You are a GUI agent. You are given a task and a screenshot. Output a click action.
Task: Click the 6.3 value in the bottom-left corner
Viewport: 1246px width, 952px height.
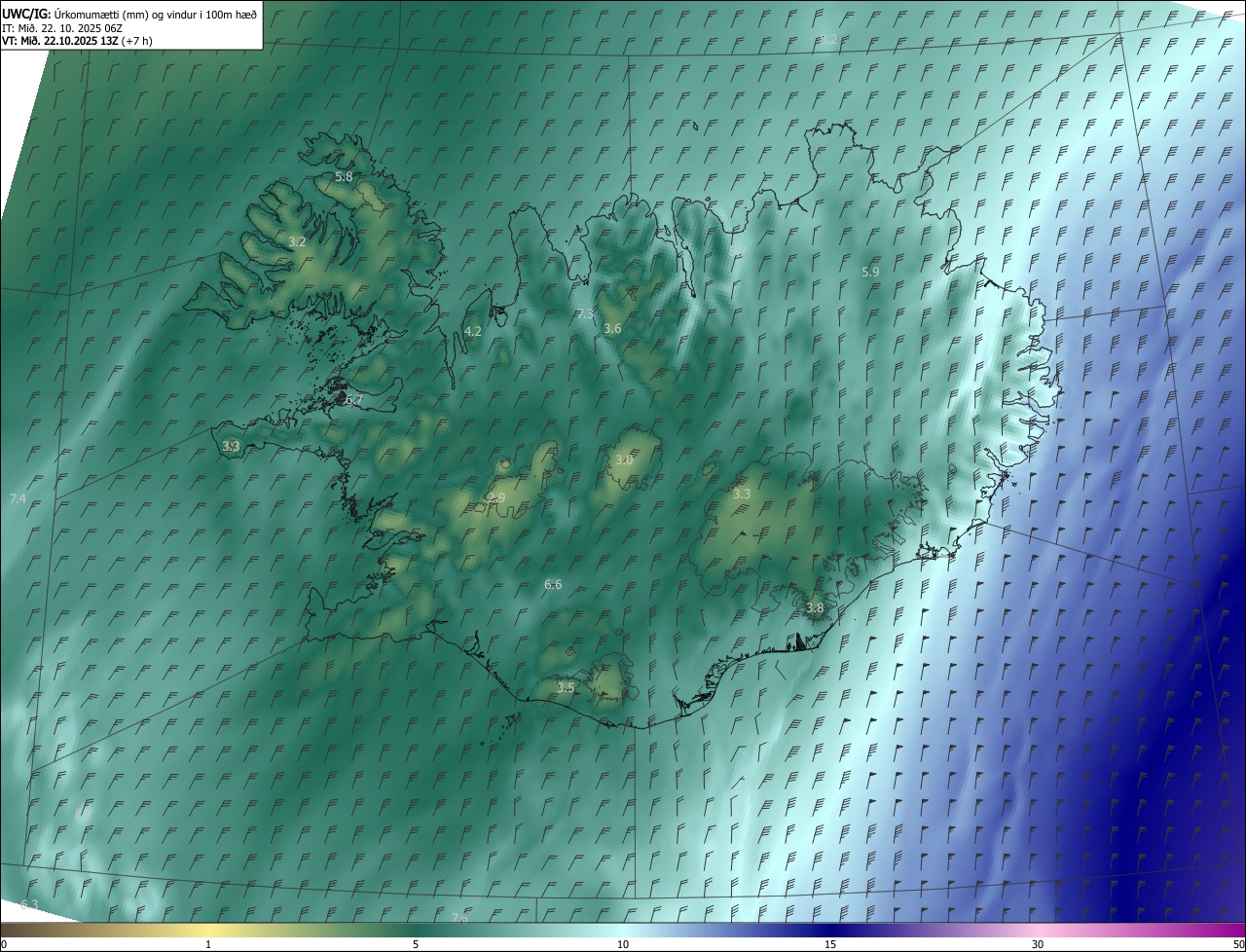click(29, 905)
